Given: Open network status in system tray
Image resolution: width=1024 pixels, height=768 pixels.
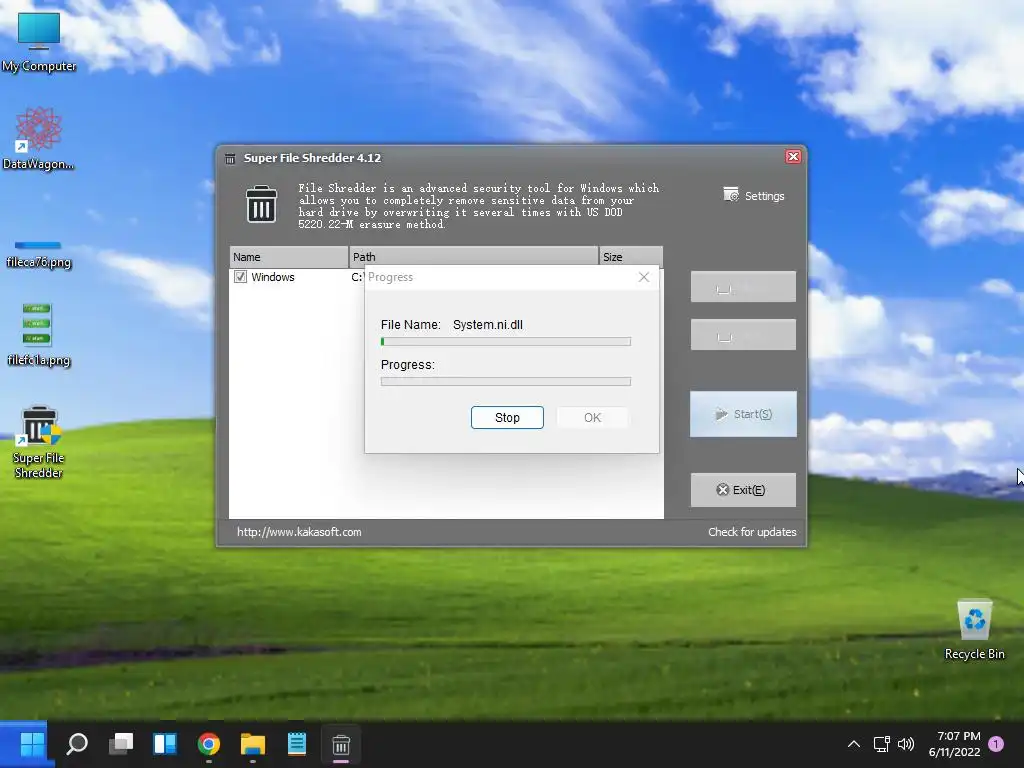Looking at the screenshot, I should coord(882,744).
